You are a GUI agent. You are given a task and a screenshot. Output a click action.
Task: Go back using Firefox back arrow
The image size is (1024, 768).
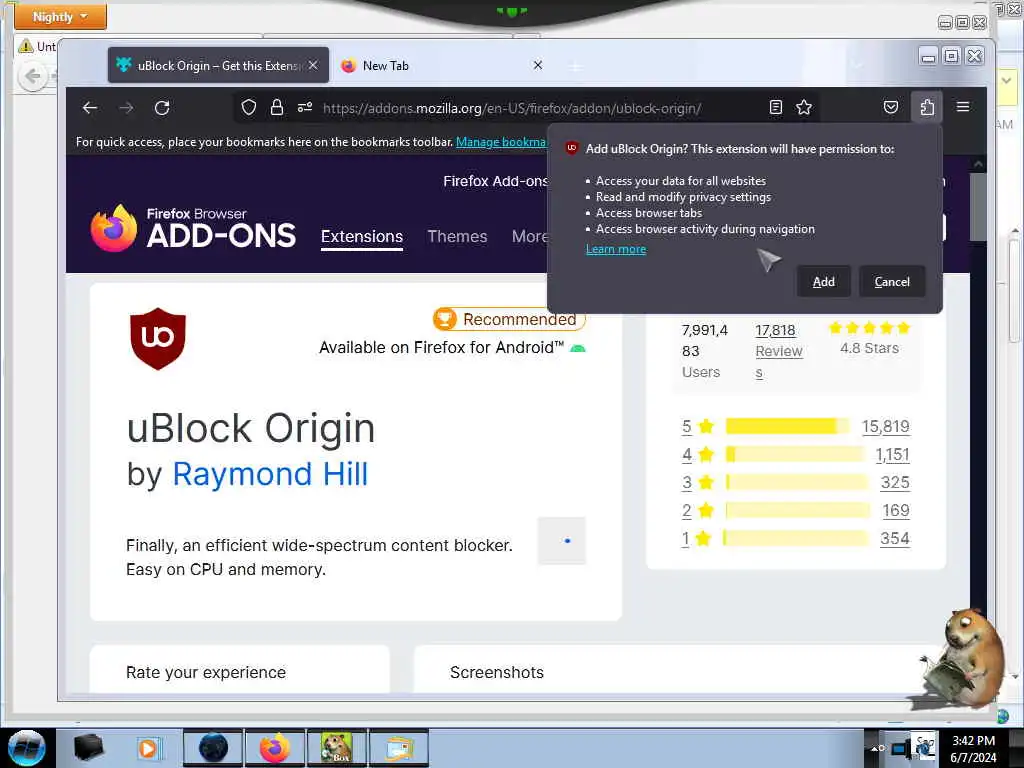90,108
